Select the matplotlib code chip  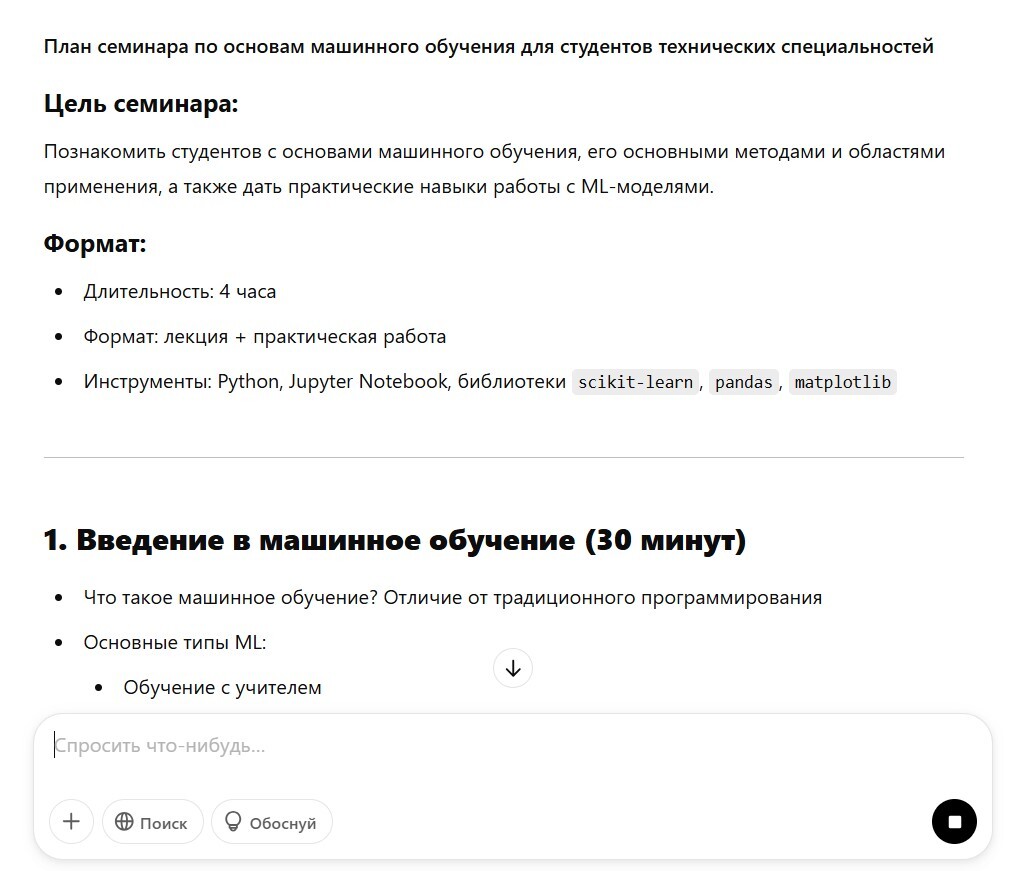842,382
